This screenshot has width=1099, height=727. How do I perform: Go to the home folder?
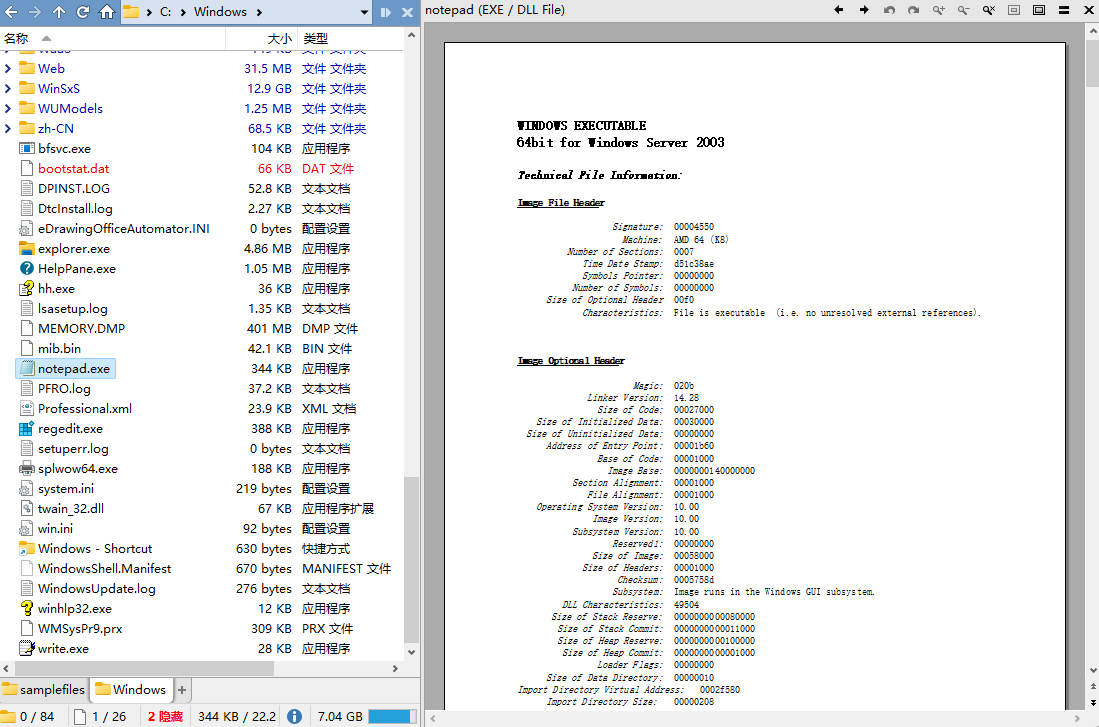point(107,12)
